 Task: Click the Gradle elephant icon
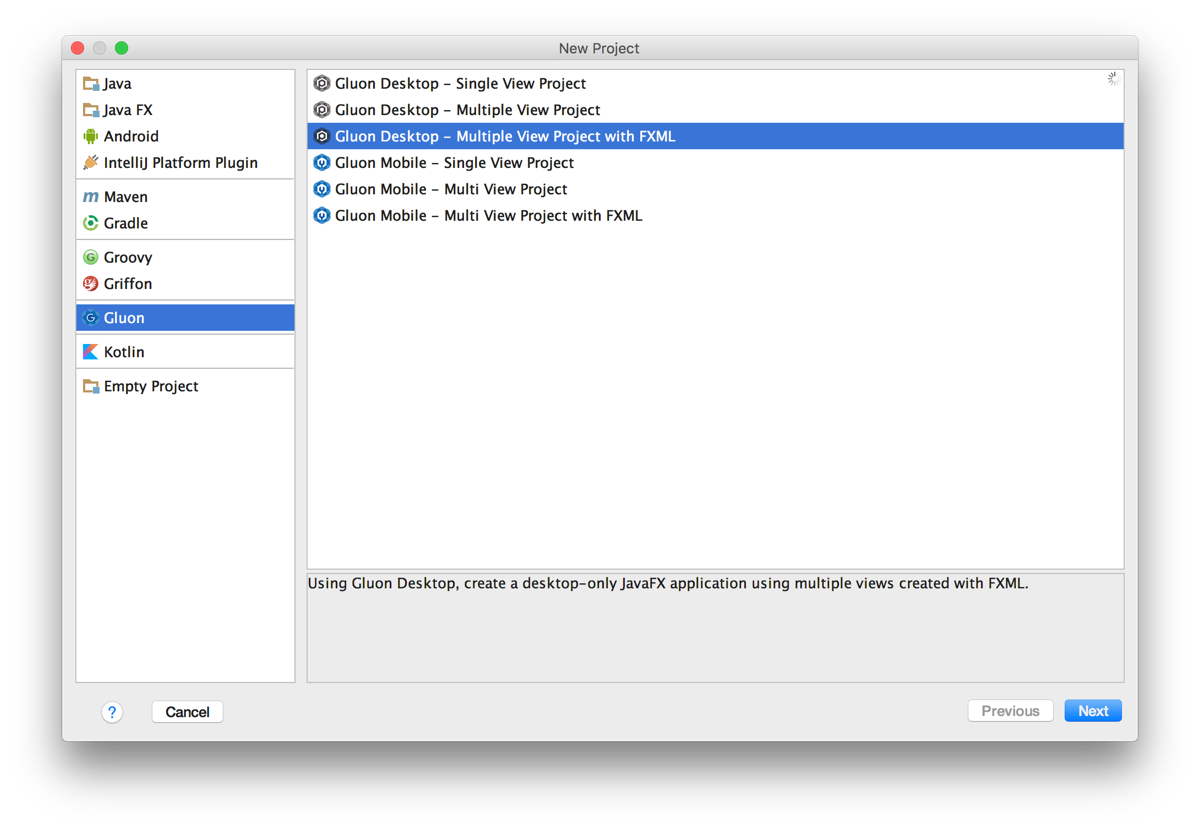pos(91,223)
